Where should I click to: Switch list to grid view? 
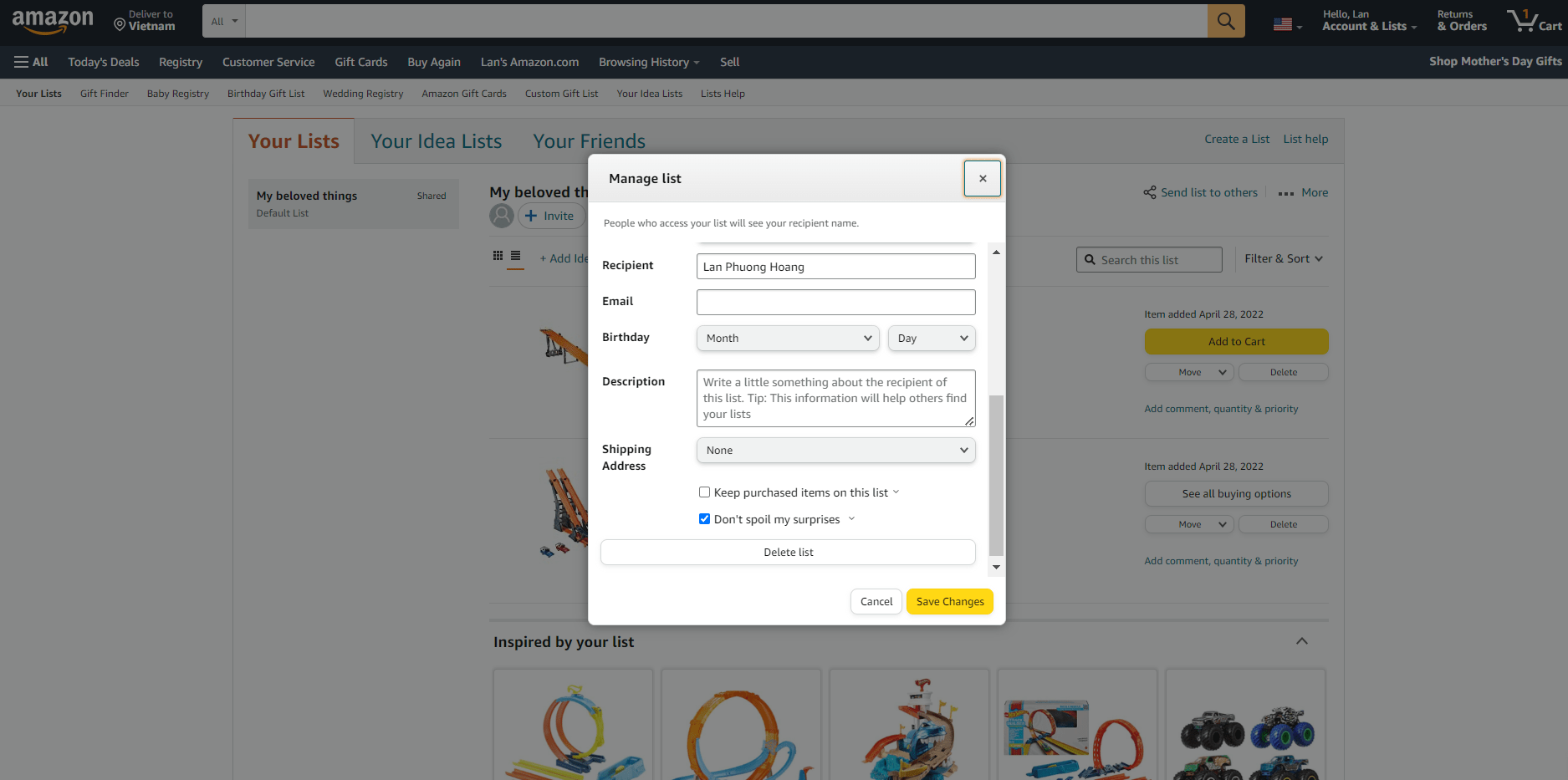coord(498,254)
